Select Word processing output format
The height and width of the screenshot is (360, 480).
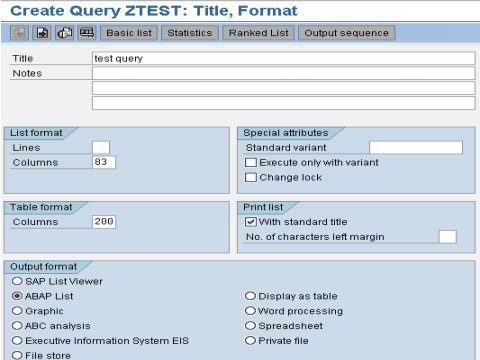pyautogui.click(x=250, y=311)
